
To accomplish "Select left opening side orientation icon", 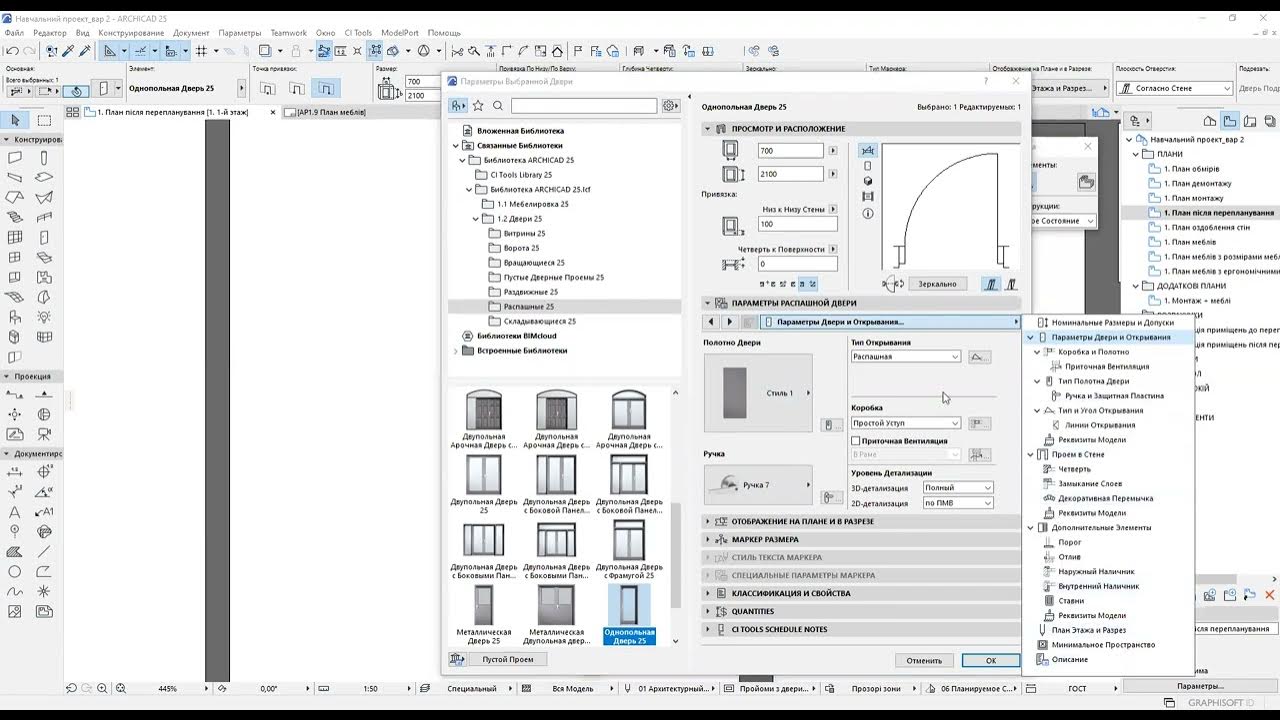I will (x=991, y=284).
